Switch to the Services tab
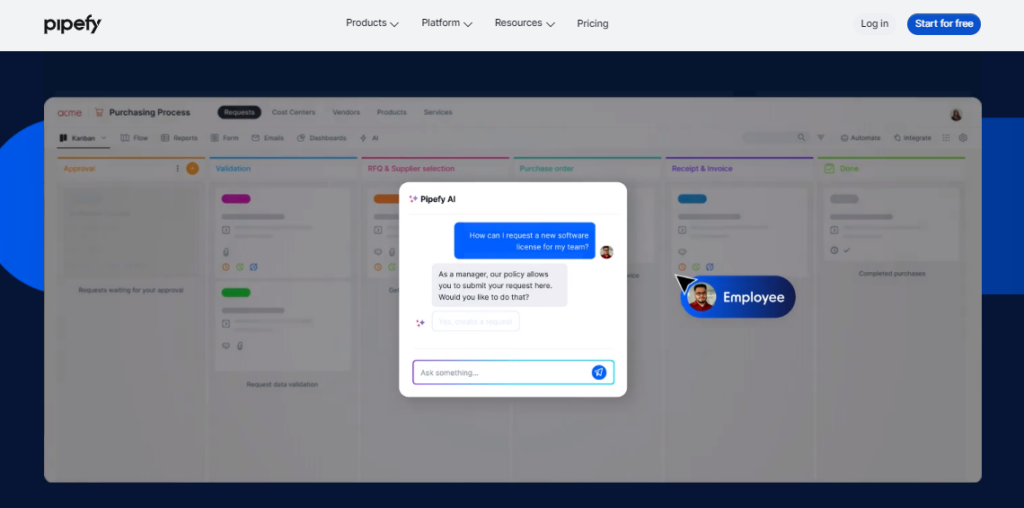The width and height of the screenshot is (1024, 508). pos(438,112)
